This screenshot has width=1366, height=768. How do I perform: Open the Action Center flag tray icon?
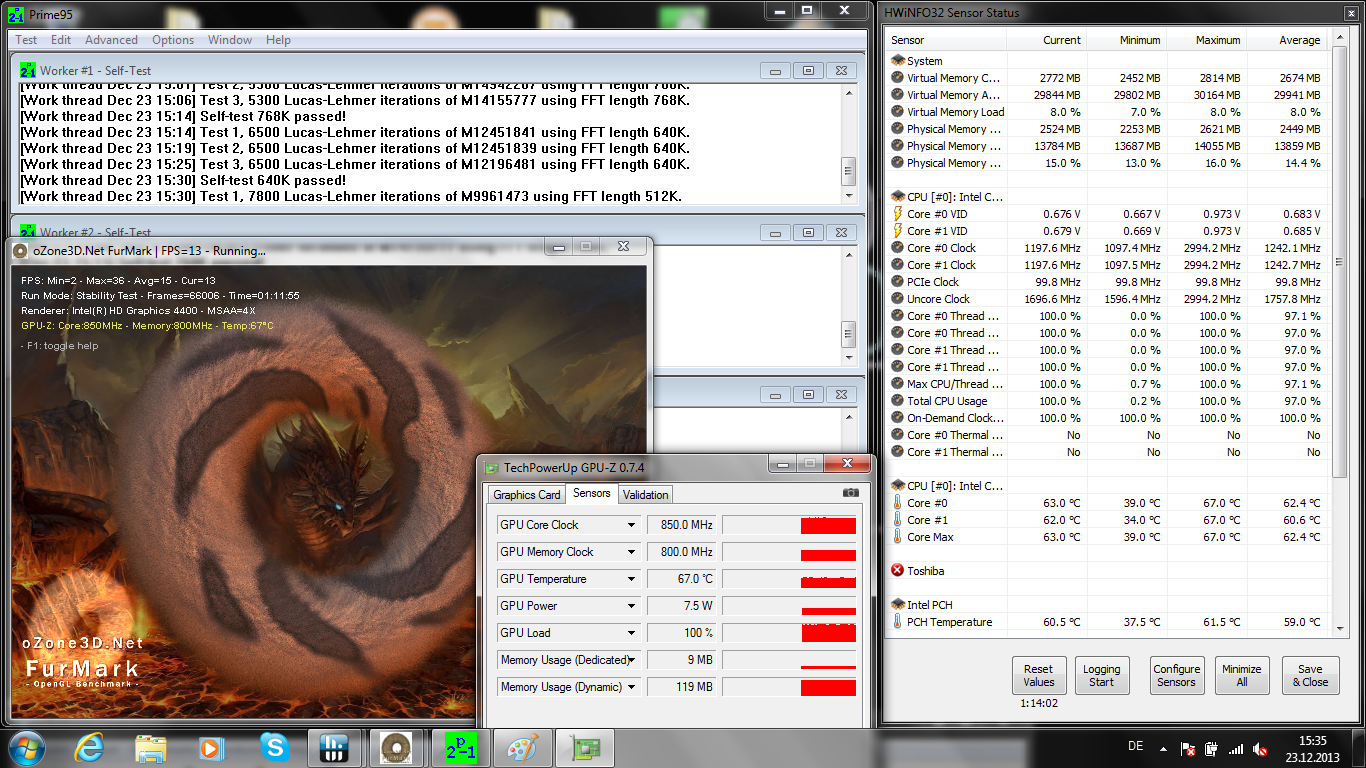pyautogui.click(x=1189, y=749)
